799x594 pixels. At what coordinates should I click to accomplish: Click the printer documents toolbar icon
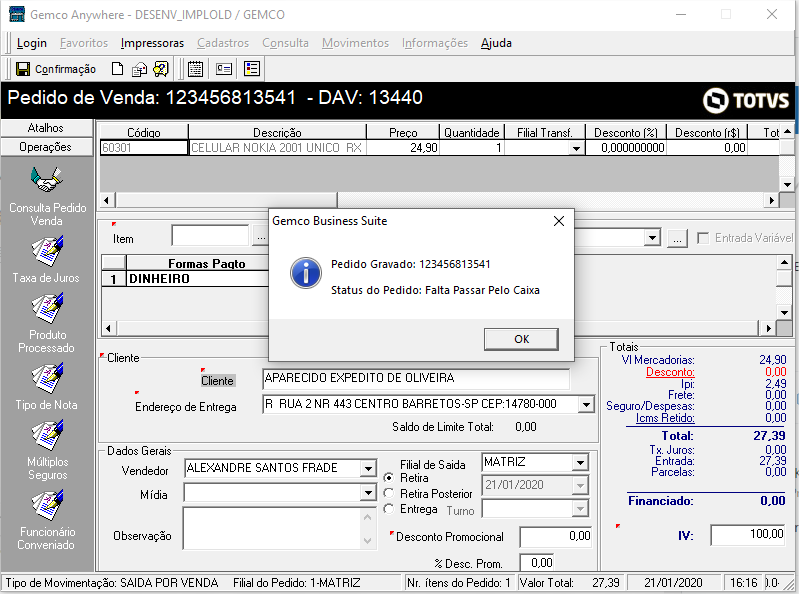139,69
